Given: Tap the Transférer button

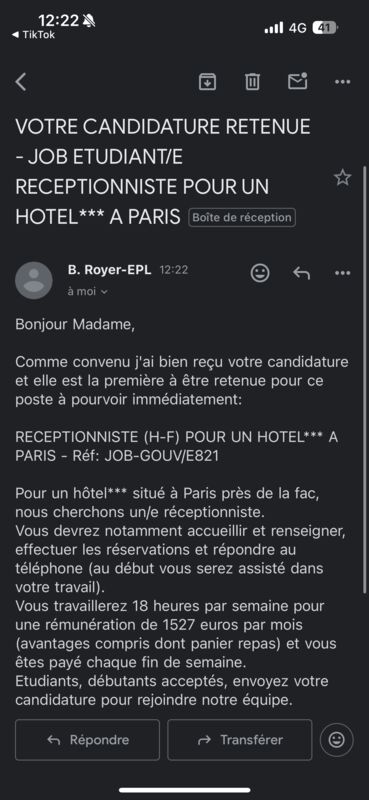Looking at the screenshot, I should point(239,740).
